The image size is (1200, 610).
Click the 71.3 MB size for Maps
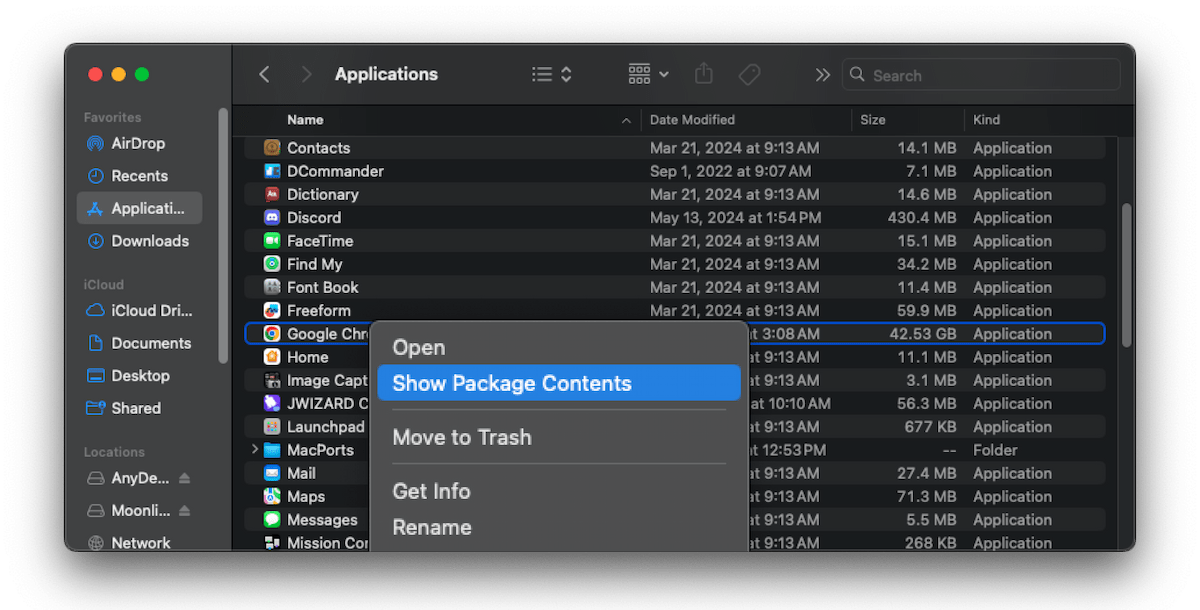pyautogui.click(x=926, y=496)
